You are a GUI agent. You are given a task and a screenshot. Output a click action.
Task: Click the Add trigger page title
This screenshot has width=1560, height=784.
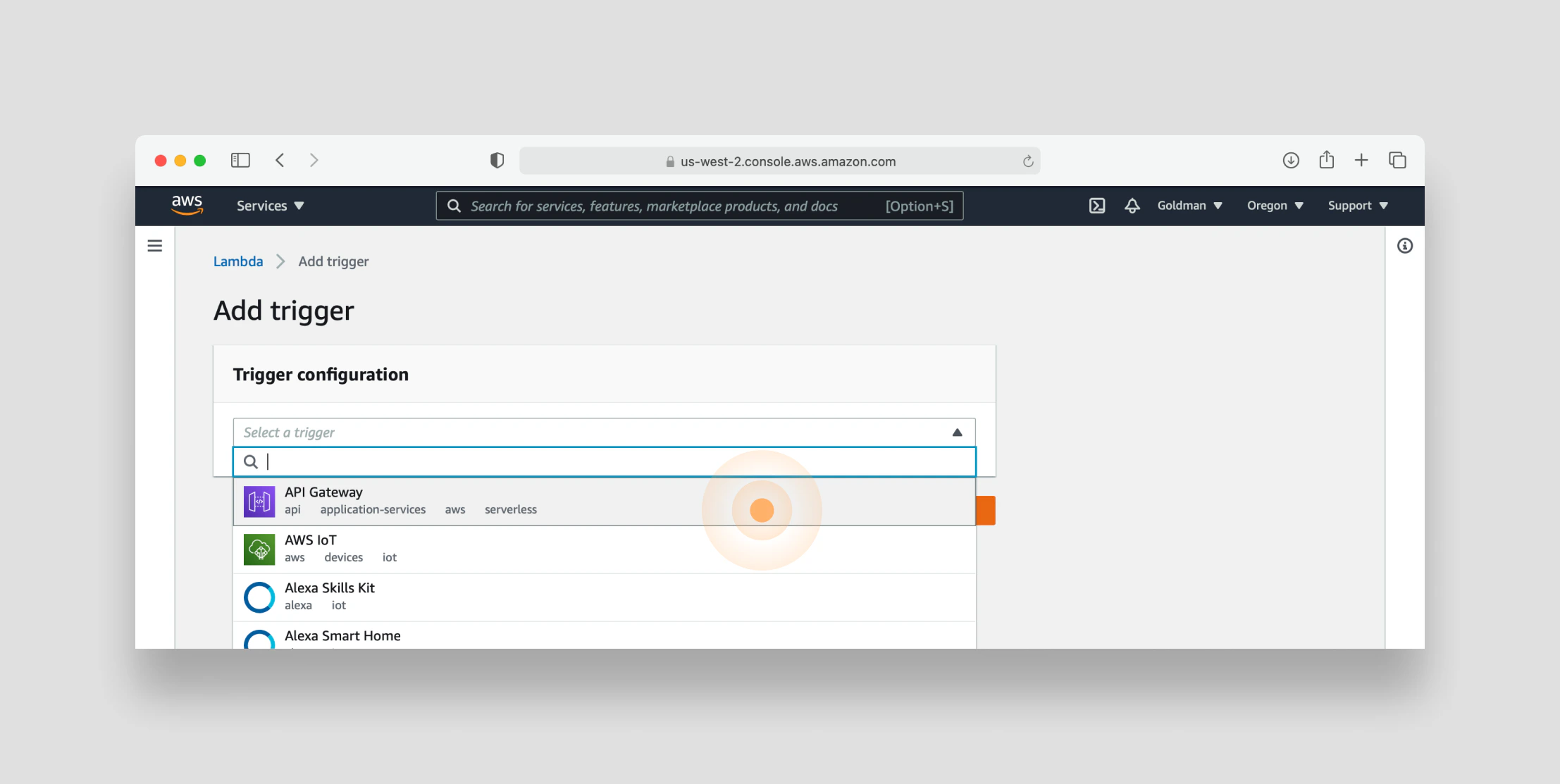point(284,311)
